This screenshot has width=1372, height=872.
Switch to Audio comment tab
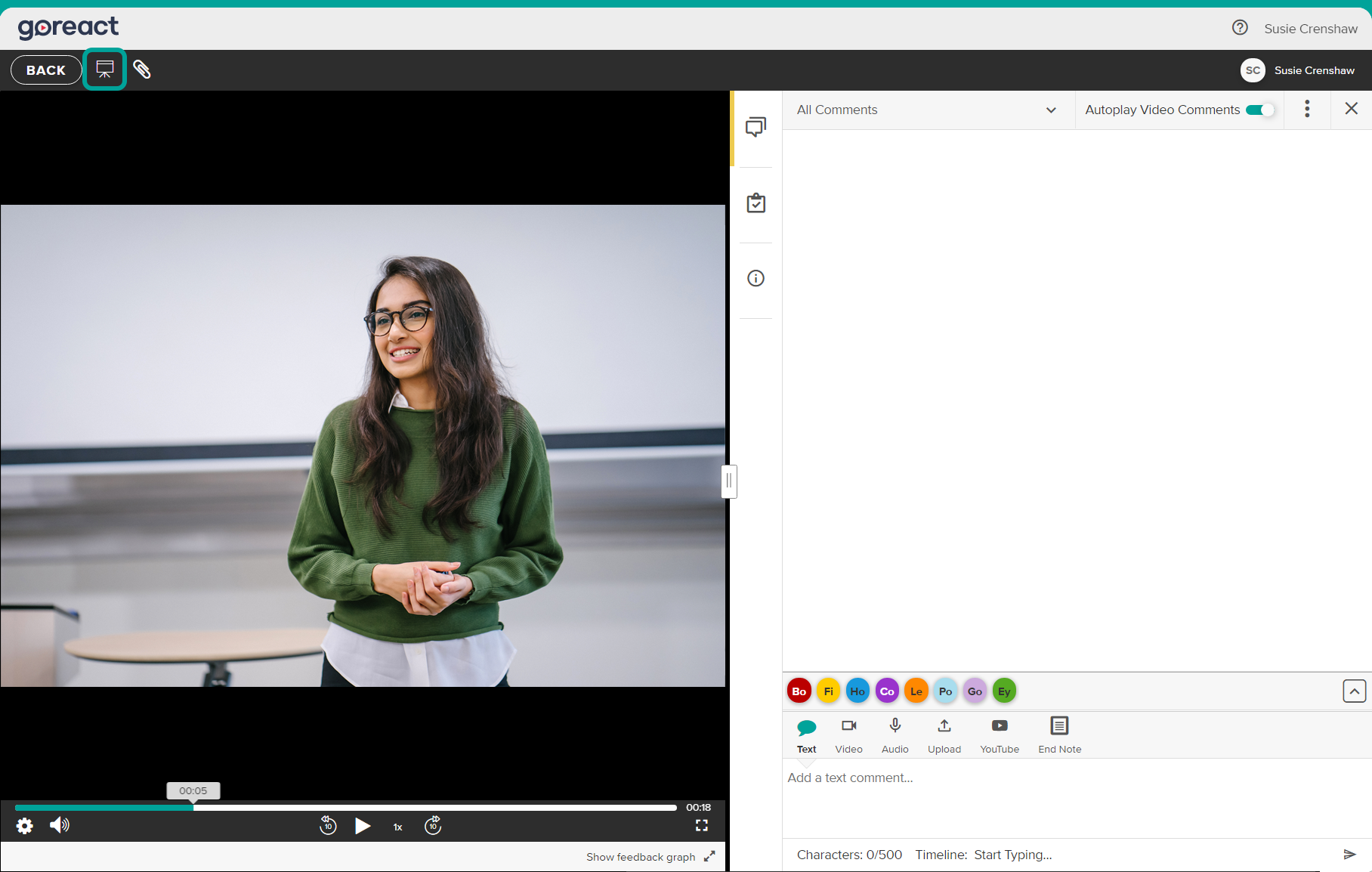click(x=895, y=736)
